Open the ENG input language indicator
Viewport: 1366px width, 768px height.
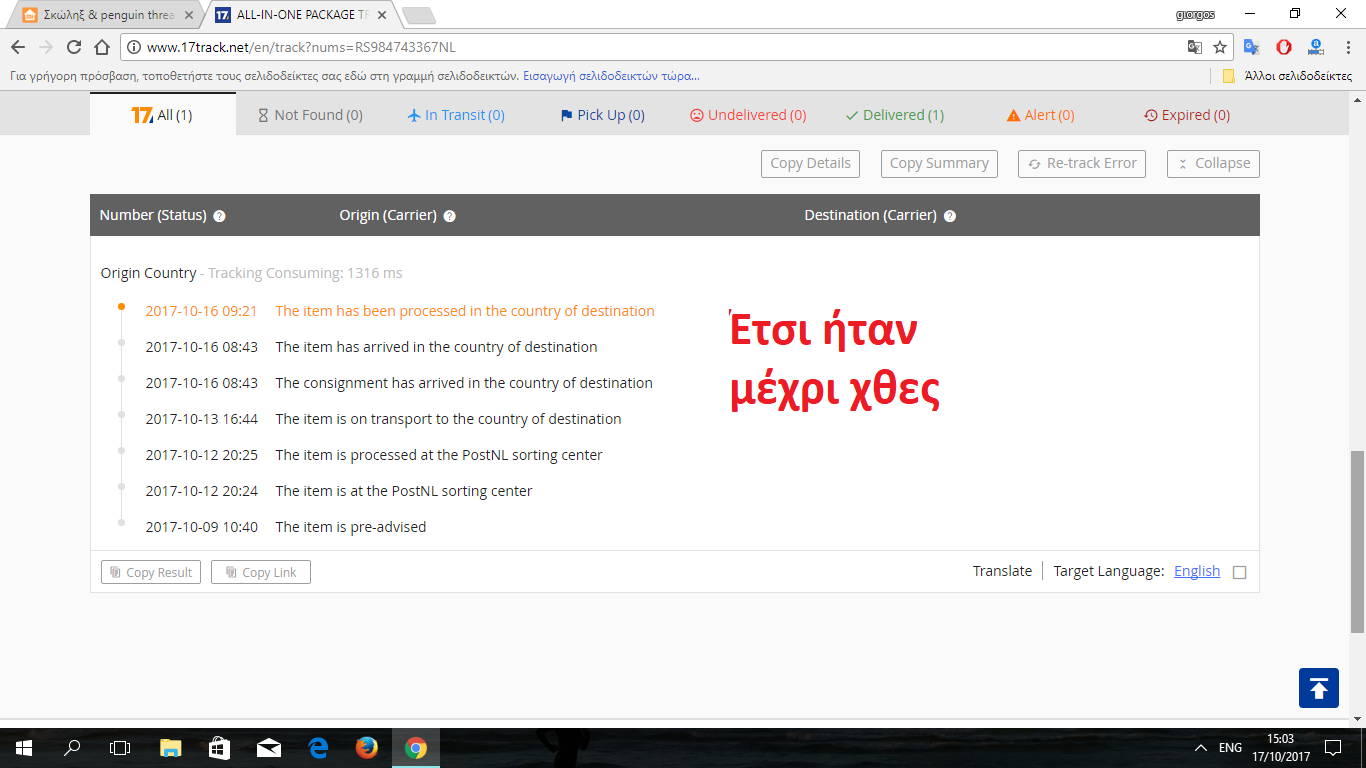[1230, 748]
